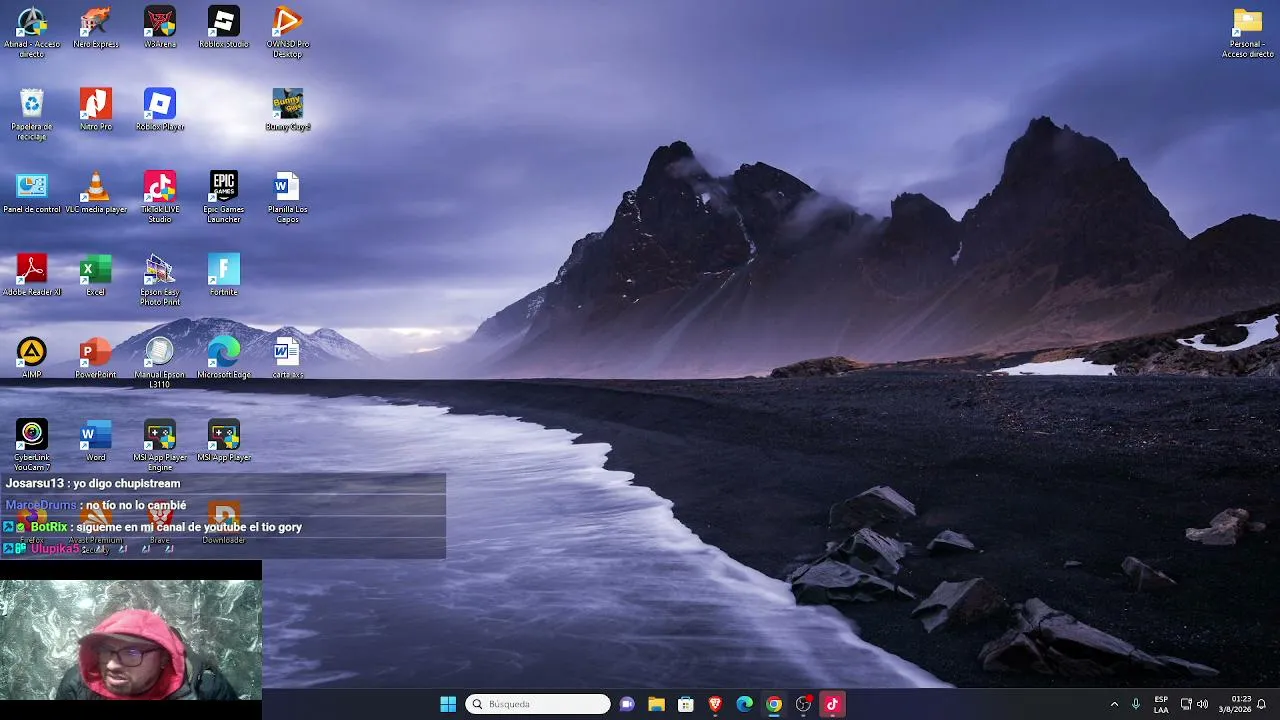The height and width of the screenshot is (720, 1280).
Task: Select the Bunny Guys desktop icon
Action: coord(287,109)
